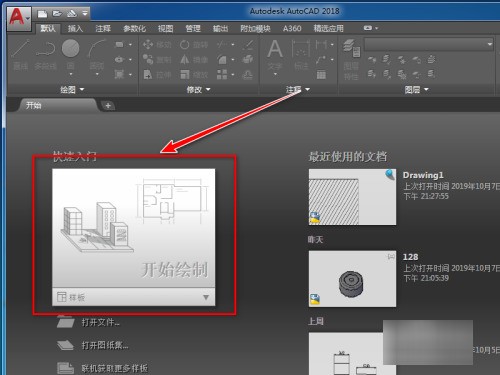The height and width of the screenshot is (375, 500).
Task: Expand the Circle tool dropdown arrow
Action: pos(70,74)
